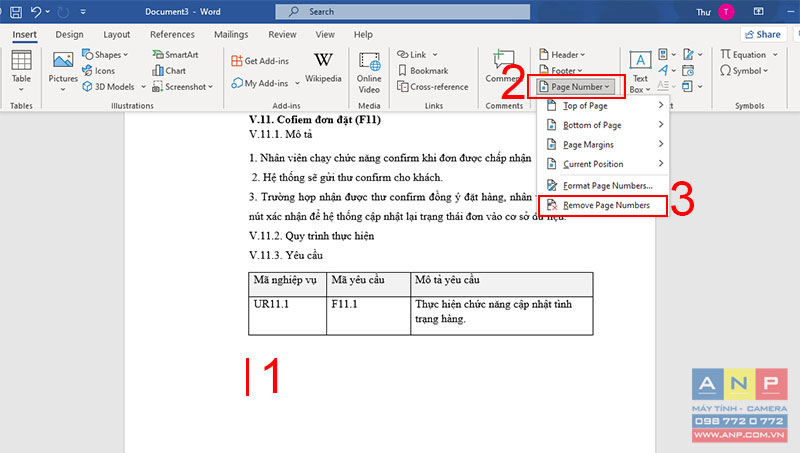Open the Header dropdown
800x453 pixels.
[x=562, y=54]
